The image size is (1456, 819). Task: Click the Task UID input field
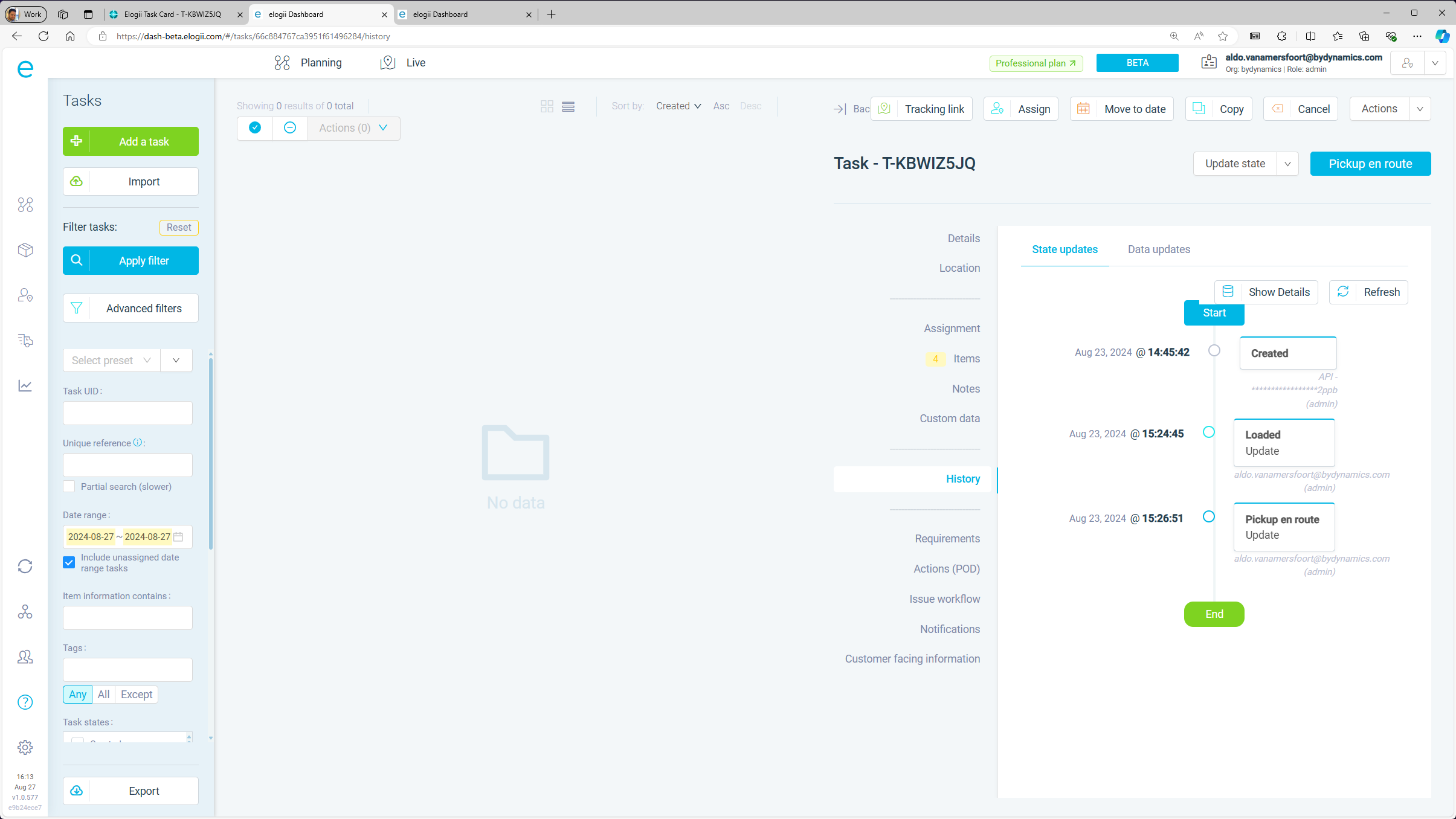pyautogui.click(x=127, y=413)
